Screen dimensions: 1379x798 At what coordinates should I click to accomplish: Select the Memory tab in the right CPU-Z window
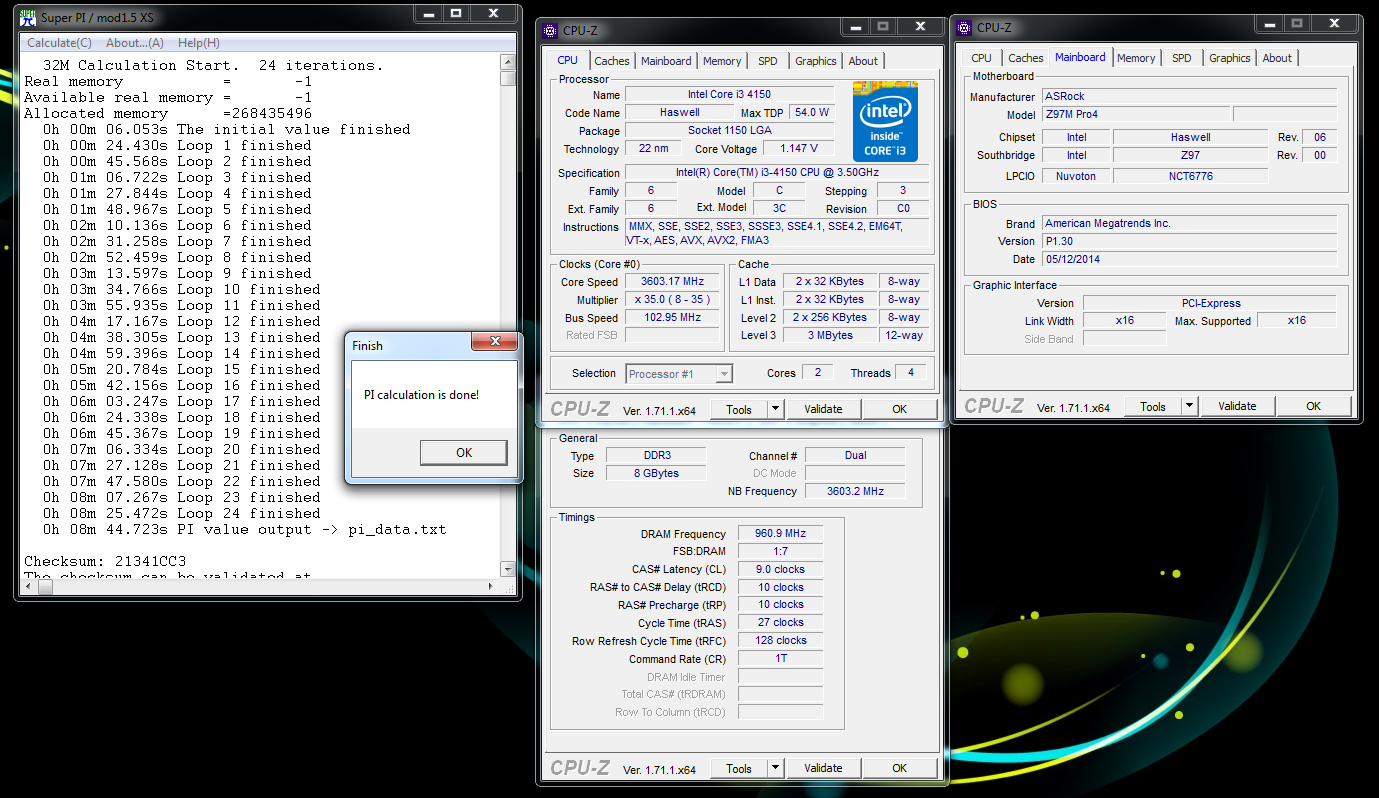[x=1136, y=58]
